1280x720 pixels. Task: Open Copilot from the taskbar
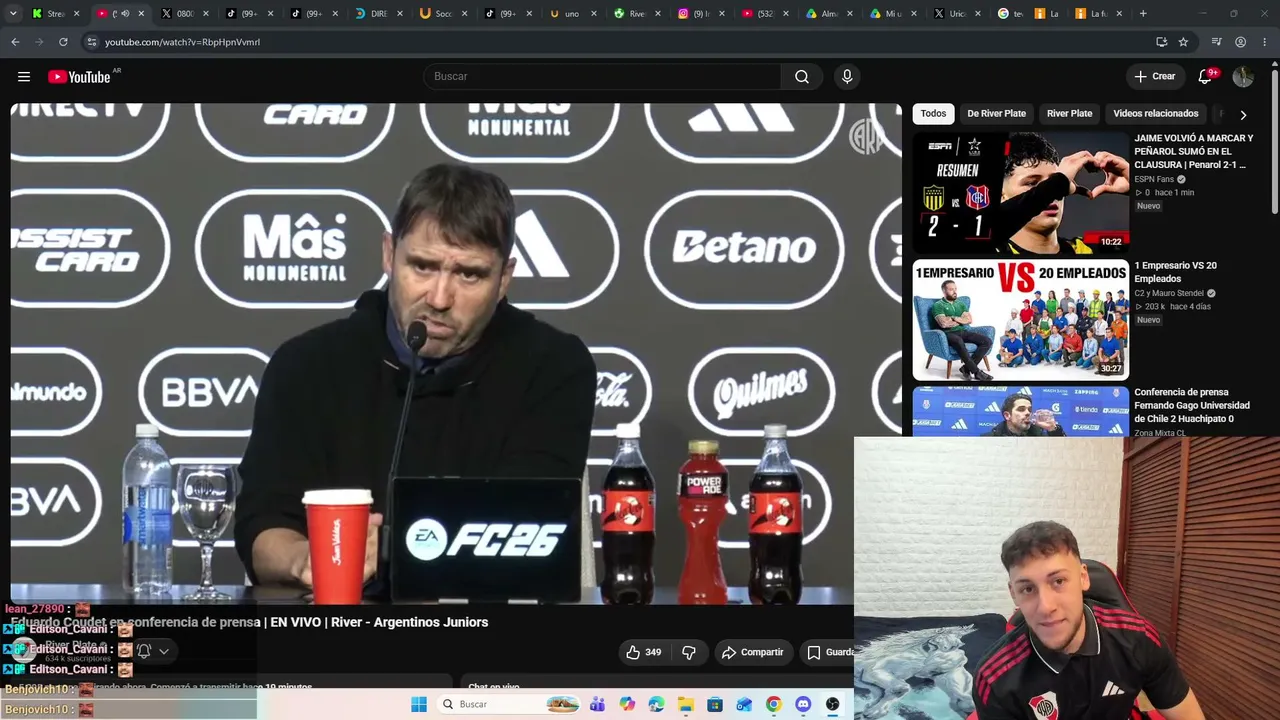tap(627, 704)
